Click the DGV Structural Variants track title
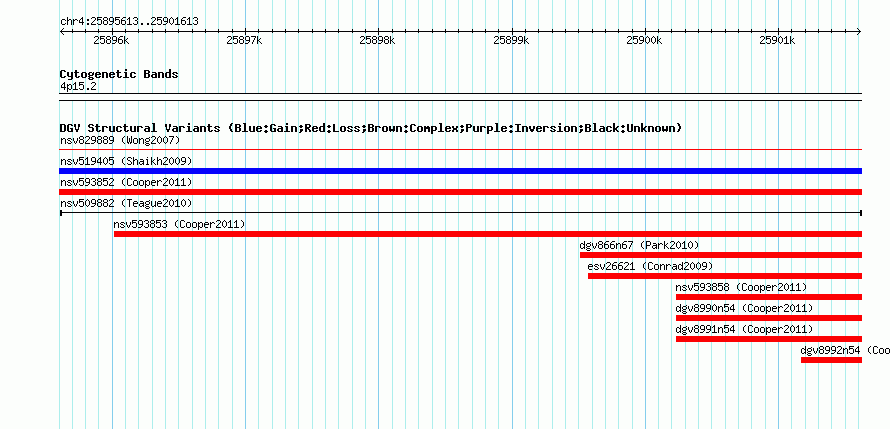The image size is (890, 429). coord(371,128)
